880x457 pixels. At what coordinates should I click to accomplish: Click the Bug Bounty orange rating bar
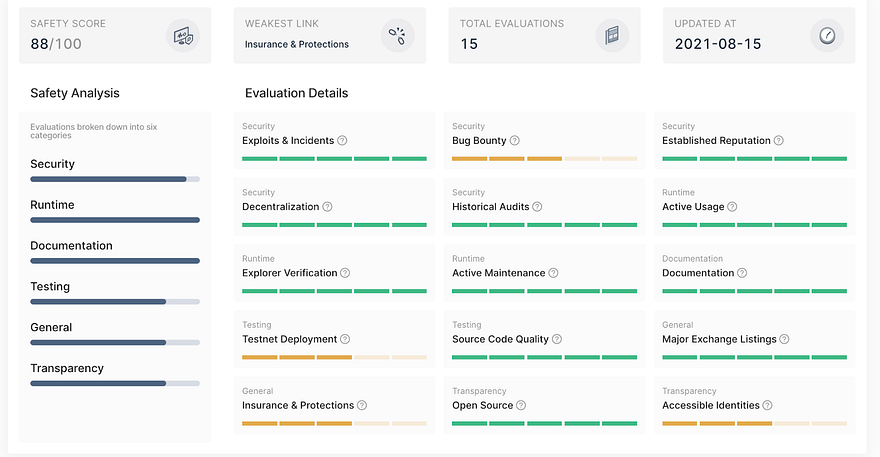pos(544,159)
